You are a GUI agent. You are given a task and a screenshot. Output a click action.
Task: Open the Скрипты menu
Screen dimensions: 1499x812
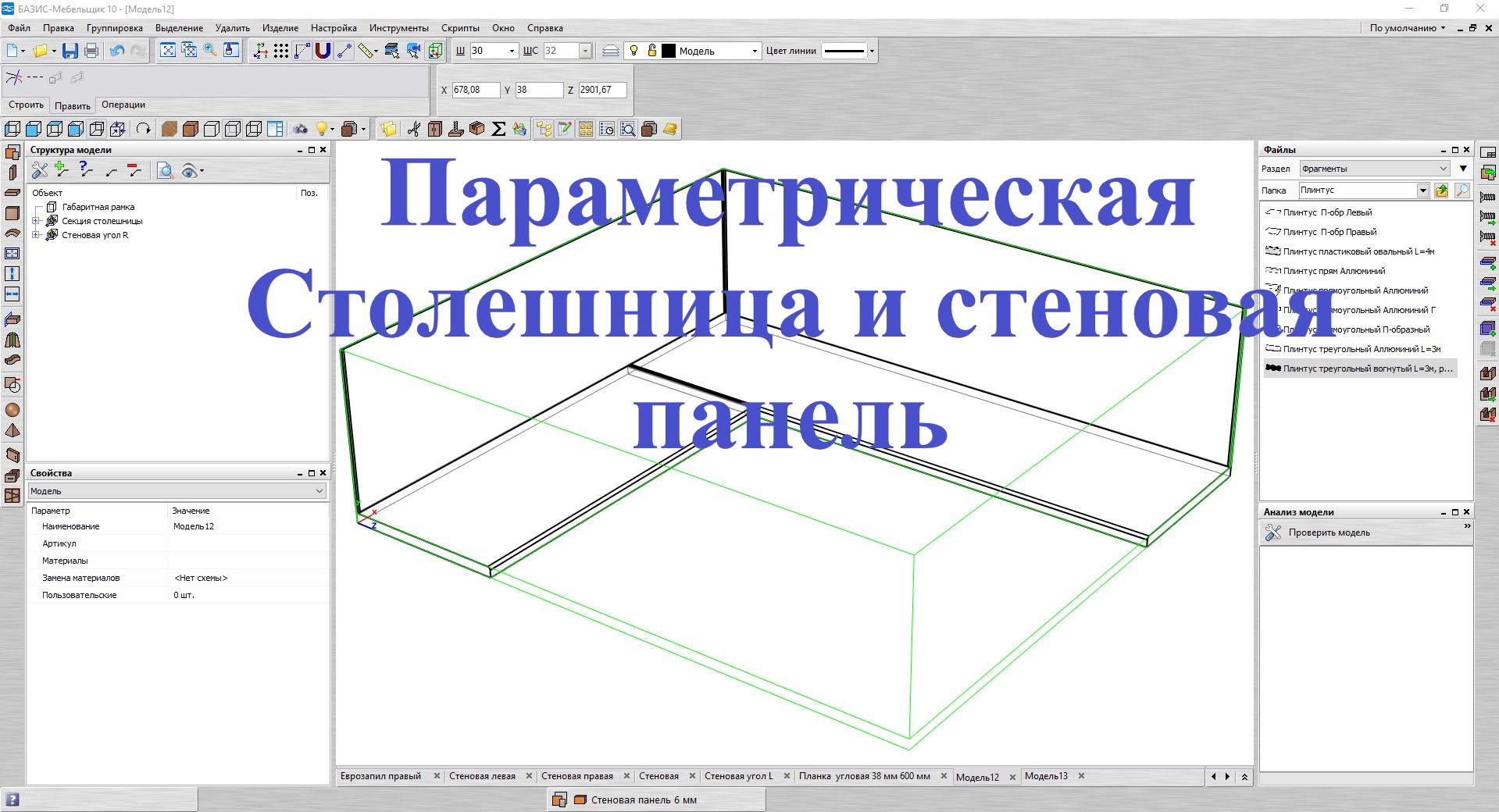(460, 28)
